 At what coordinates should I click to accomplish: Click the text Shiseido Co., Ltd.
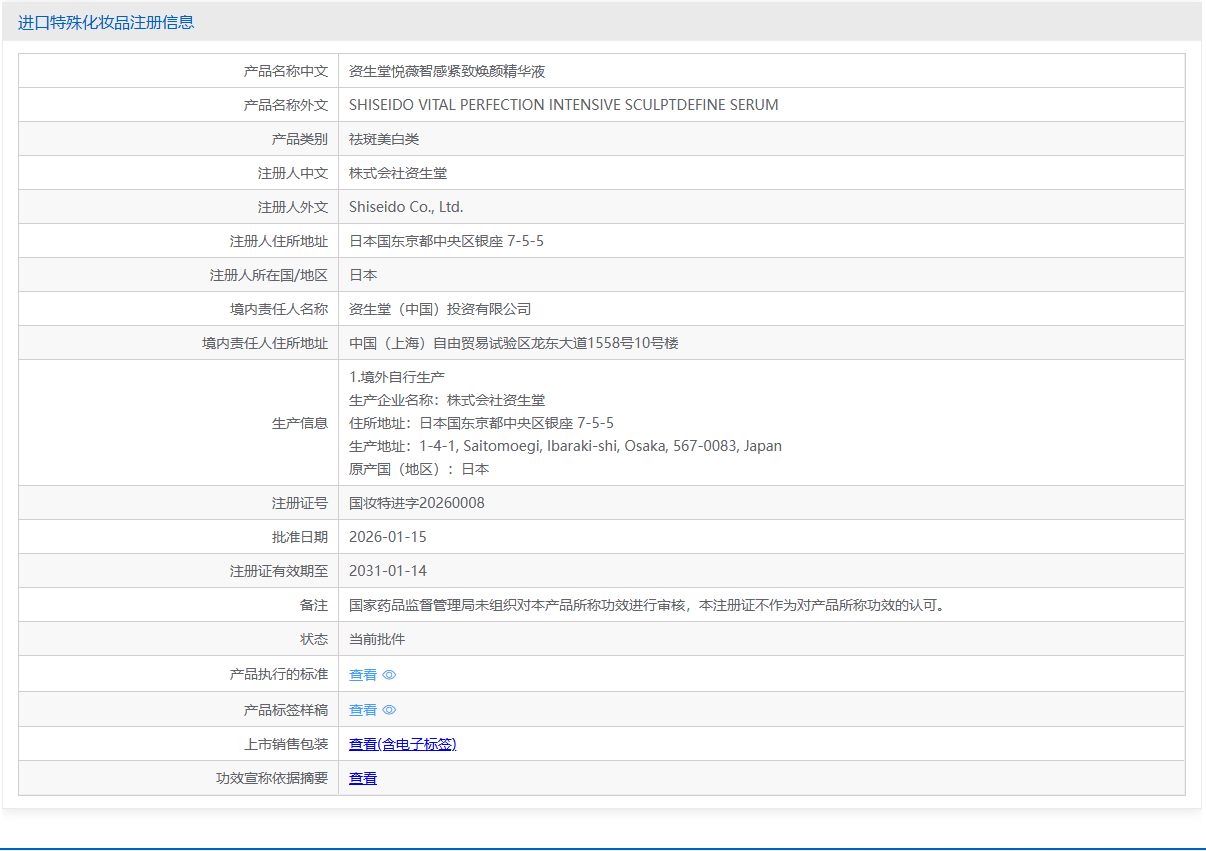click(406, 207)
